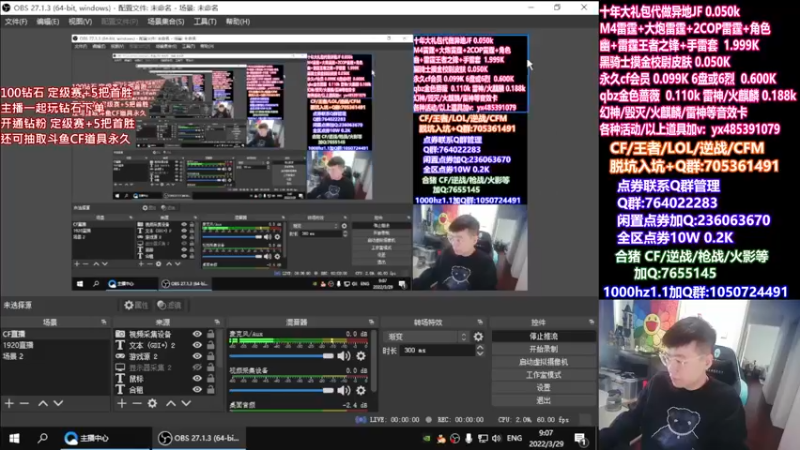Open 麦克风/Aux audio settings gear
This screenshot has height=450, width=800.
click(361, 356)
